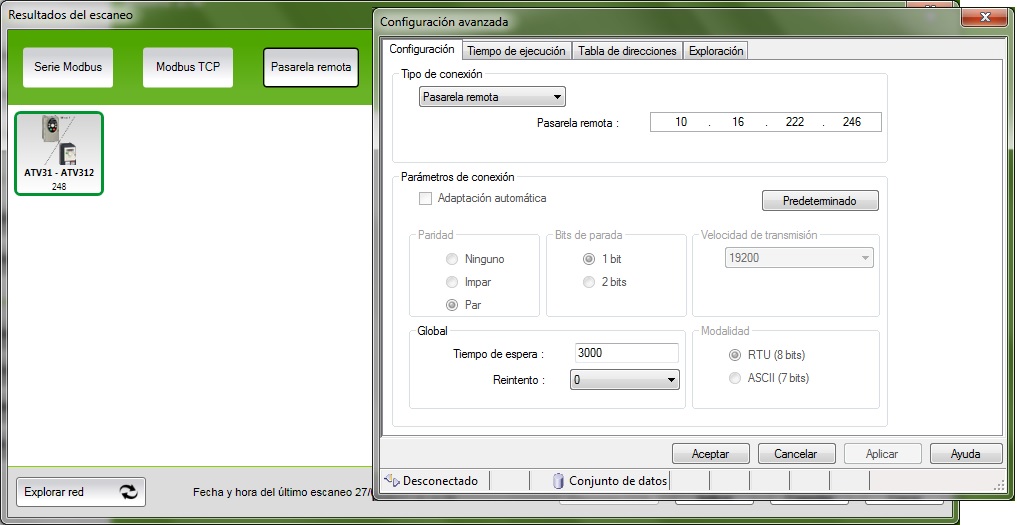Choose the 1 bit stop bits option
This screenshot has height=525, width=1017.
pyautogui.click(x=589, y=259)
